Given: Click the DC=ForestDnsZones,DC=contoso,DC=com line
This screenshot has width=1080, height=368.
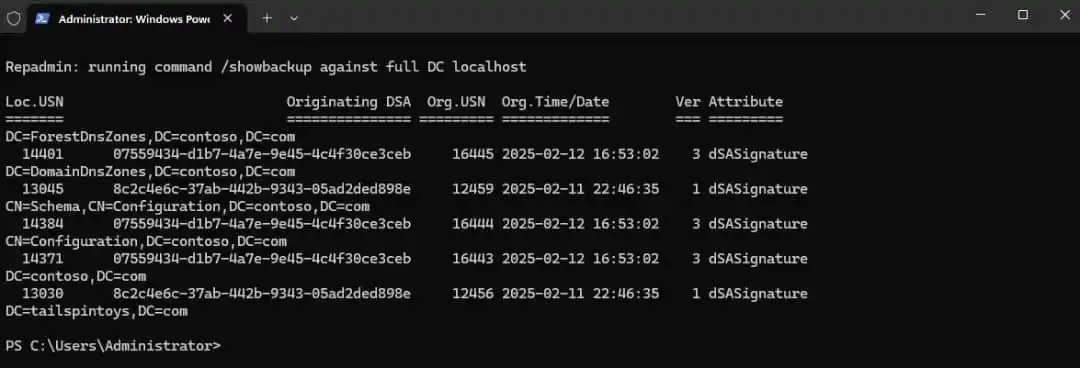Looking at the screenshot, I should pos(150,136).
